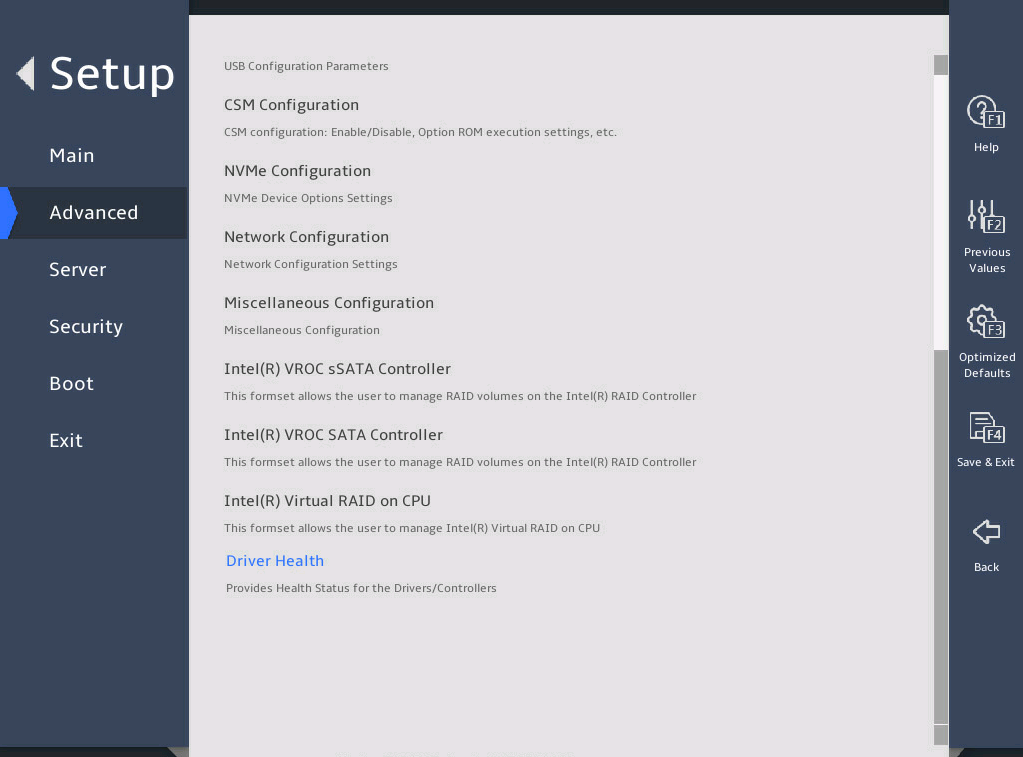
Task: Click the Previous Values F2 sliders icon
Action: [x=986, y=216]
